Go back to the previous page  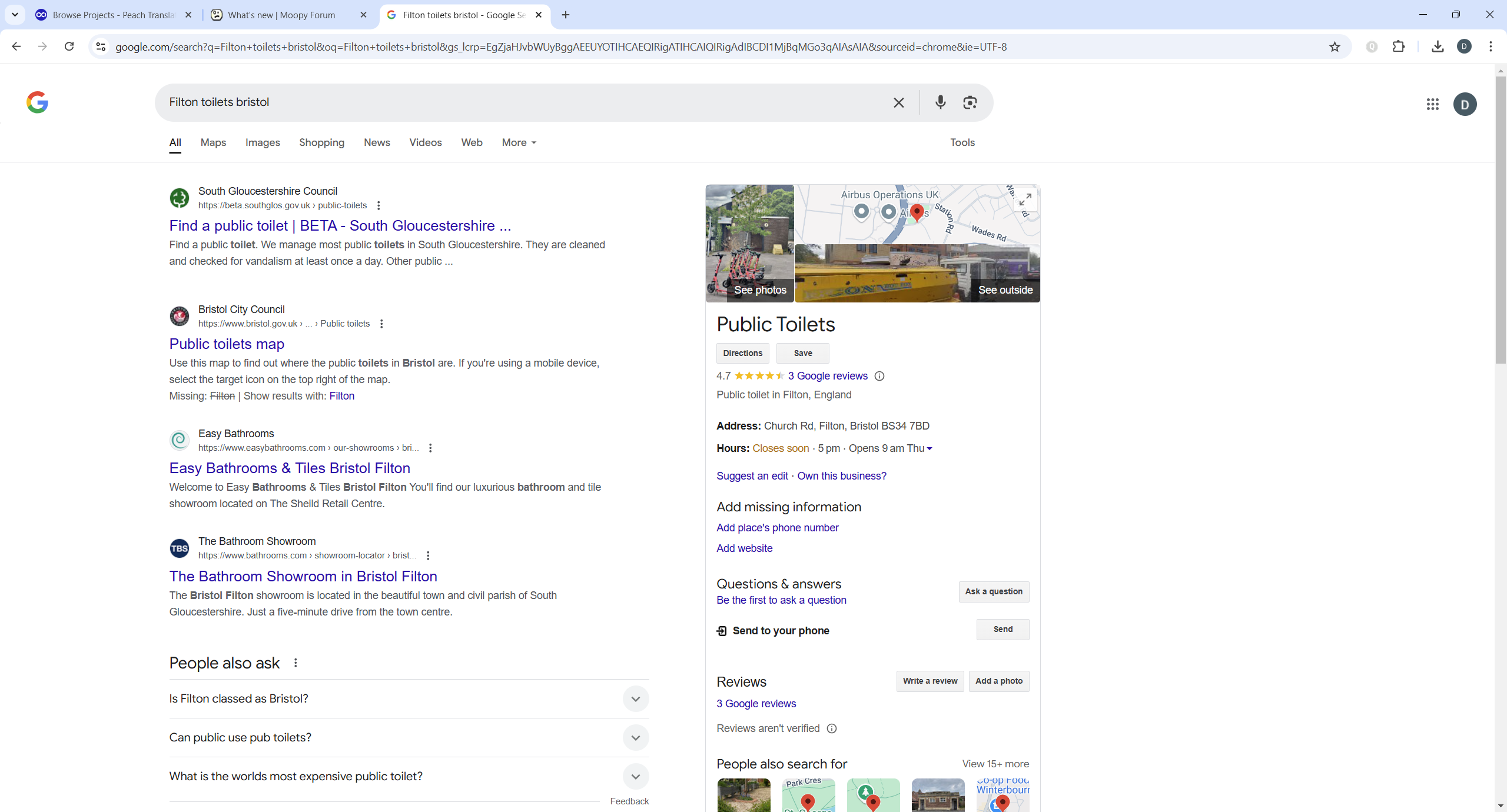coord(16,46)
